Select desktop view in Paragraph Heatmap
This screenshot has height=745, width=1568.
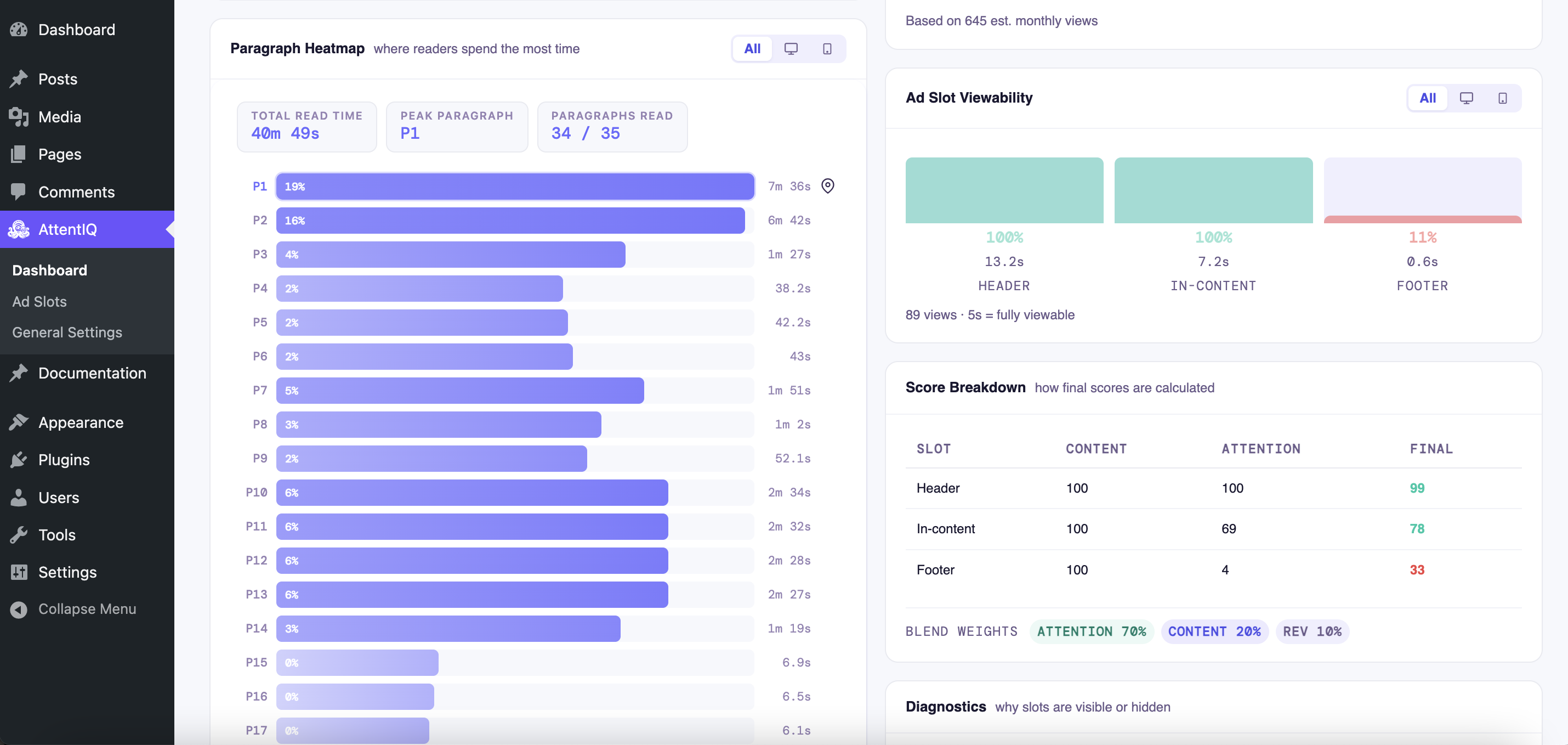pyautogui.click(x=791, y=49)
